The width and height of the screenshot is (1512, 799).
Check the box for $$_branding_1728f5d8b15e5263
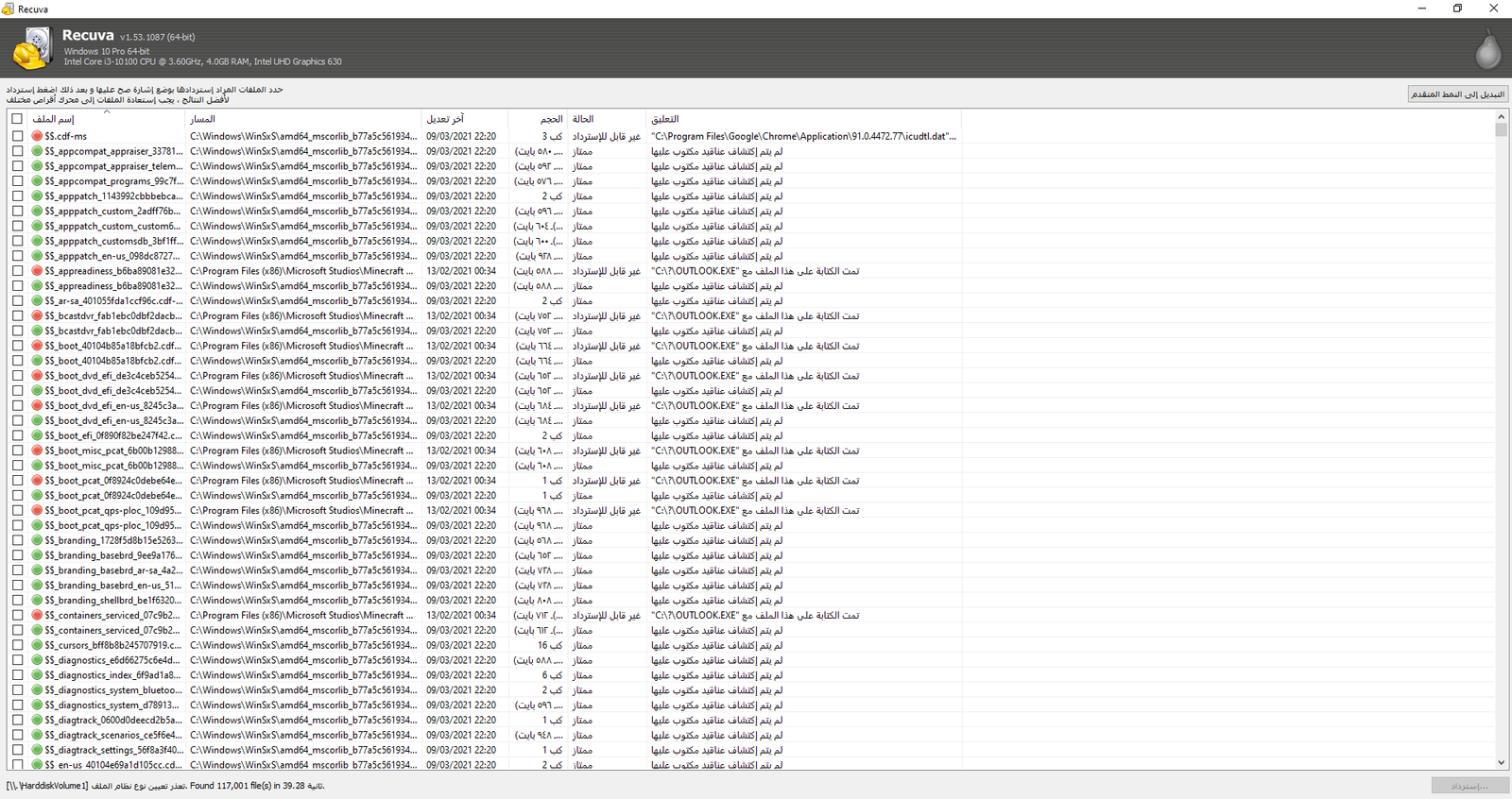(x=17, y=540)
